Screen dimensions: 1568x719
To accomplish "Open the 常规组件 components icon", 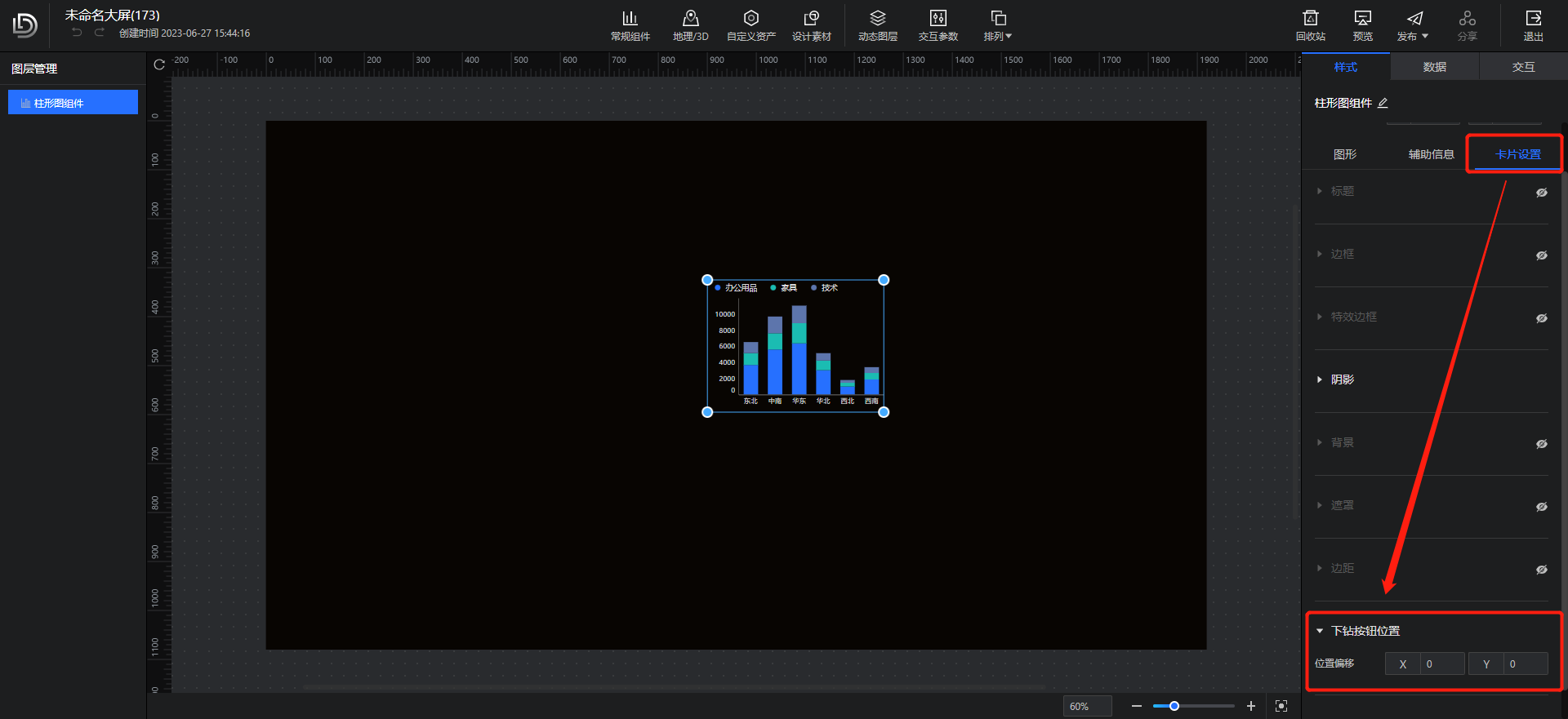I will [630, 19].
